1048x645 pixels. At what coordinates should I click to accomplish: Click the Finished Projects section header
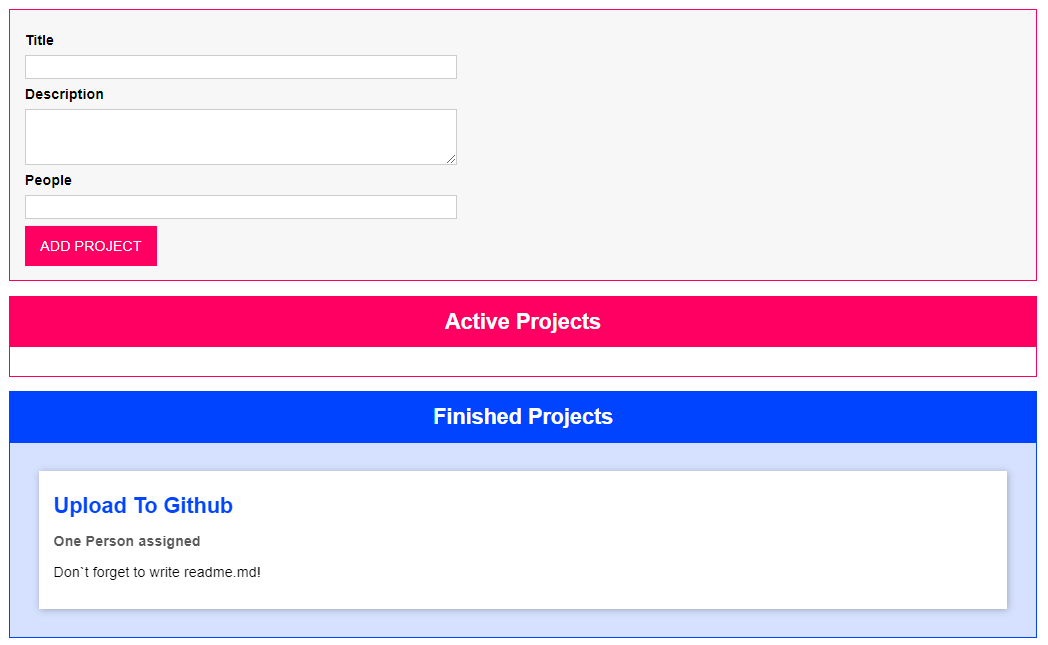click(523, 417)
